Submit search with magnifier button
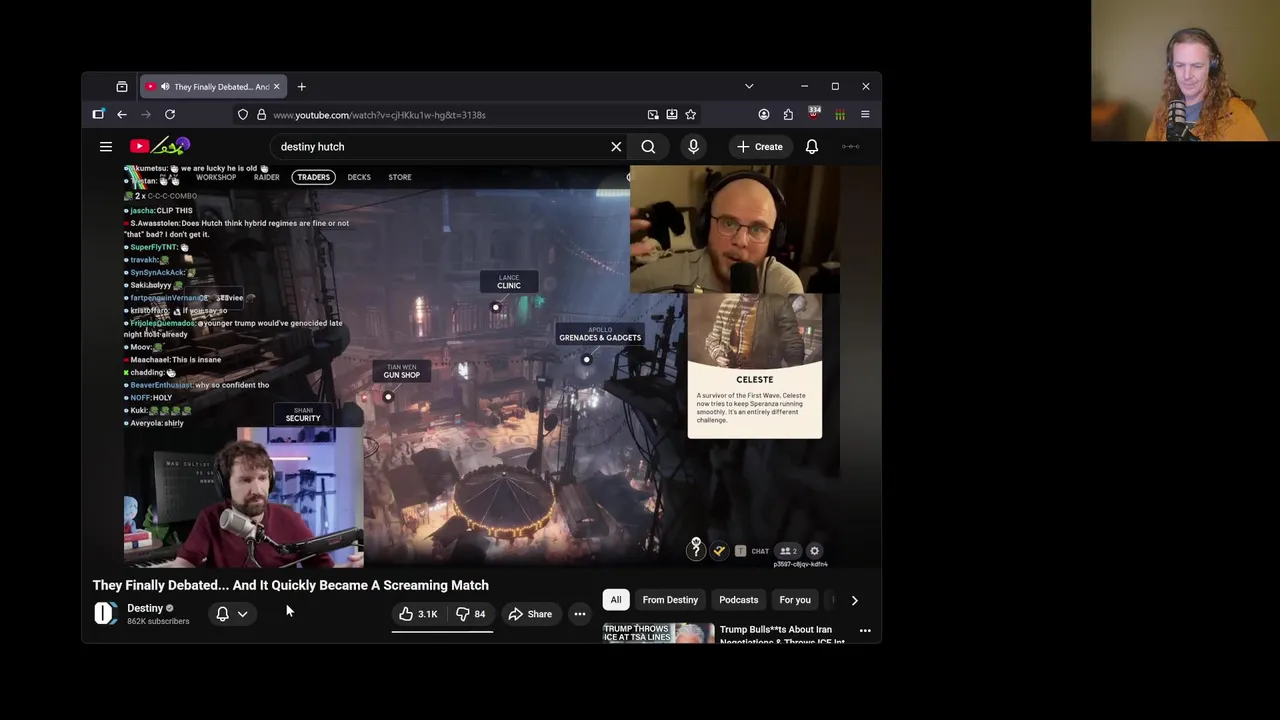This screenshot has height=720, width=1280. [648, 147]
